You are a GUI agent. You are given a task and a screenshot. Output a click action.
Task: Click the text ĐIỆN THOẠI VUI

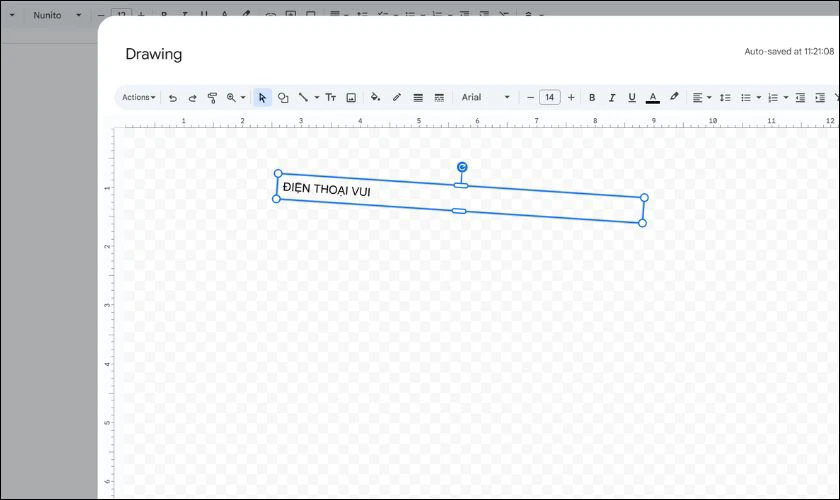point(327,189)
